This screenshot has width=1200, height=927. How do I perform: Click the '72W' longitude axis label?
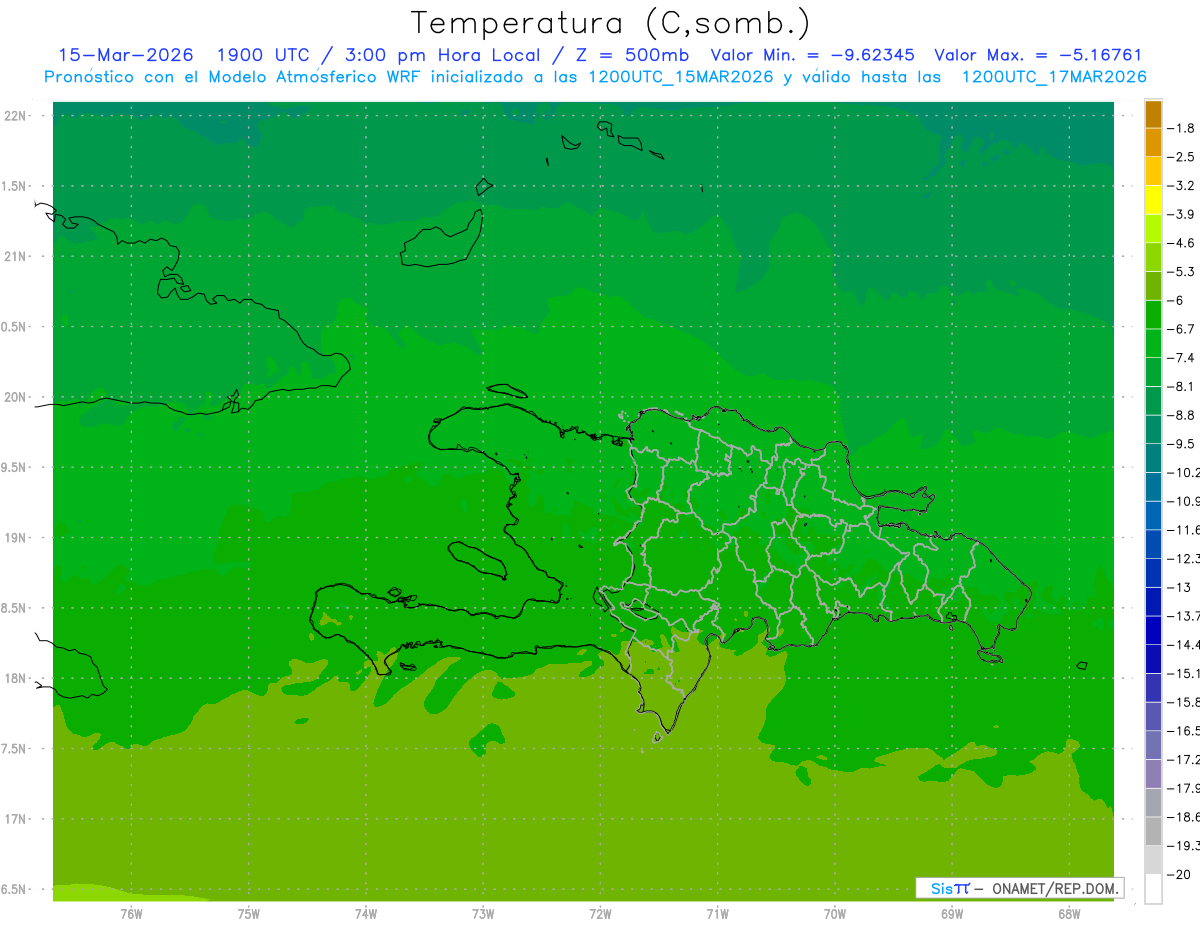coord(600,914)
